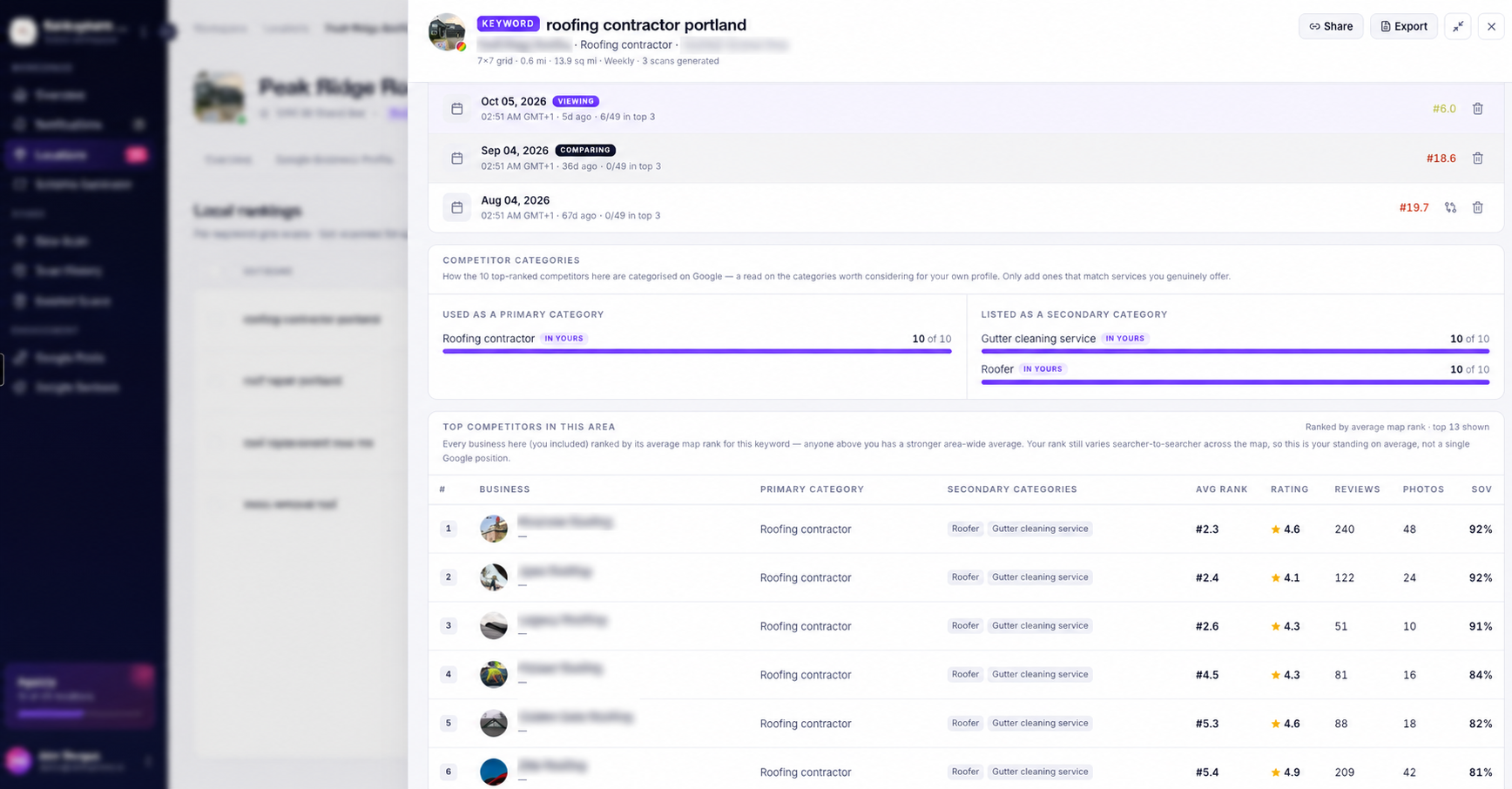1512x789 pixels.
Task: Click the Gutter cleaning service progress bar
Action: coord(1235,351)
